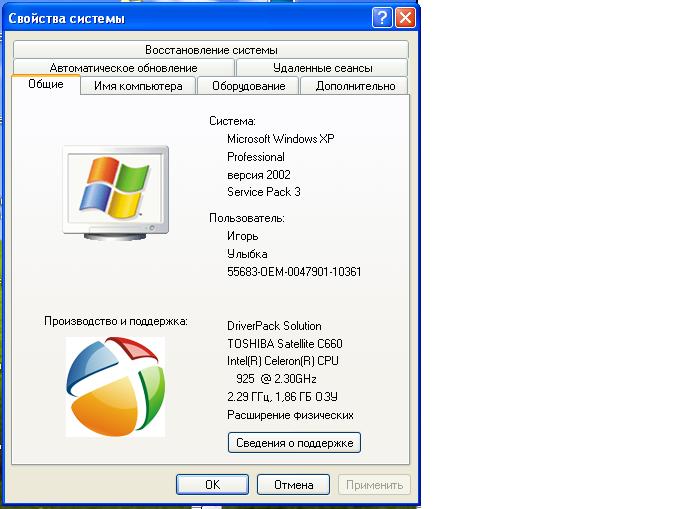Open Сведения о поддержке
This screenshot has height=509, width=683.
[294, 442]
